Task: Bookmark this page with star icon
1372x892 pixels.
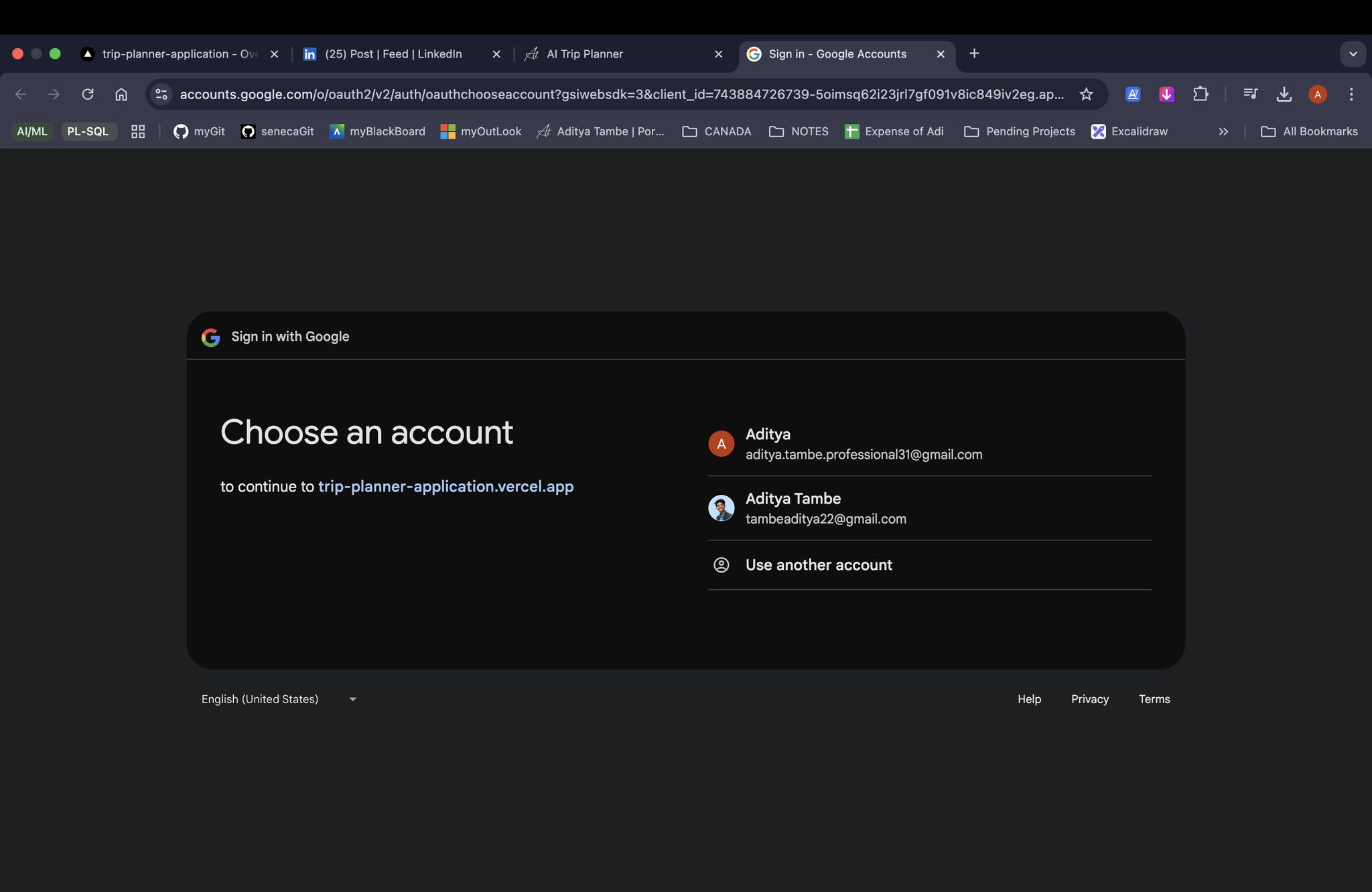Action: pos(1086,94)
